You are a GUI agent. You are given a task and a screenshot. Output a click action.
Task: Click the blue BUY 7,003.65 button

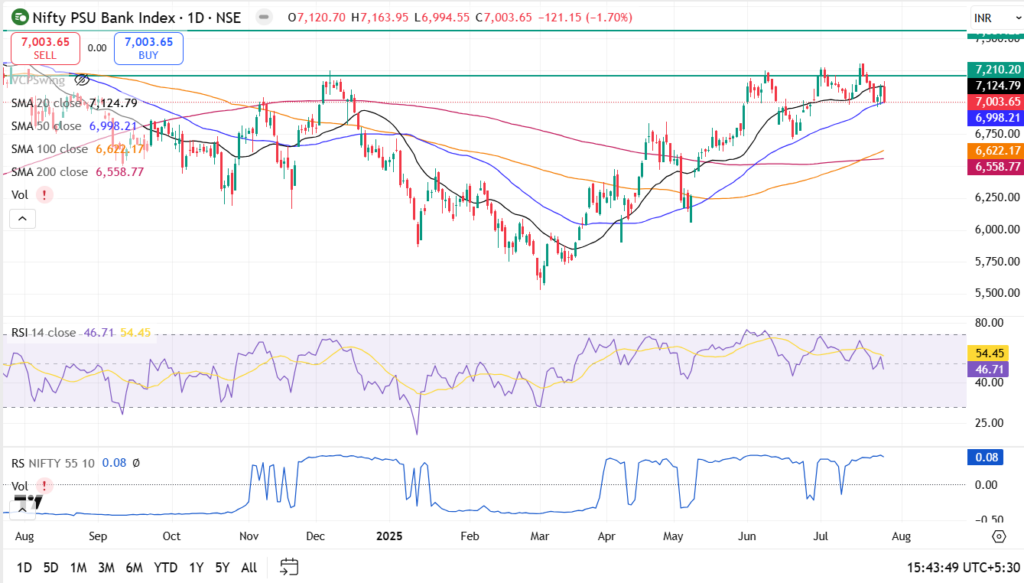pyautogui.click(x=148, y=48)
